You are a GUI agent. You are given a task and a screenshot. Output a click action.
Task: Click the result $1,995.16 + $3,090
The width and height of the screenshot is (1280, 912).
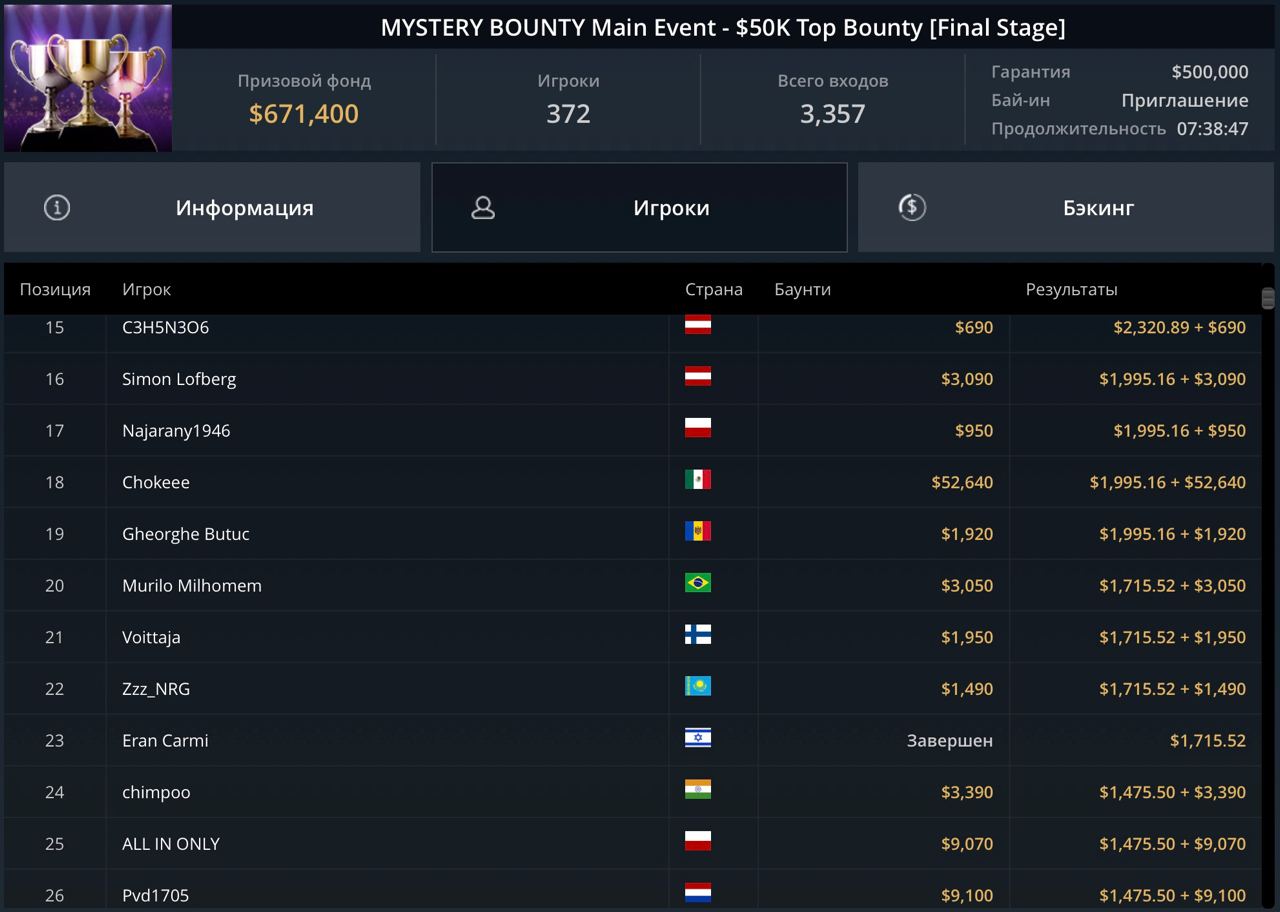point(1173,379)
